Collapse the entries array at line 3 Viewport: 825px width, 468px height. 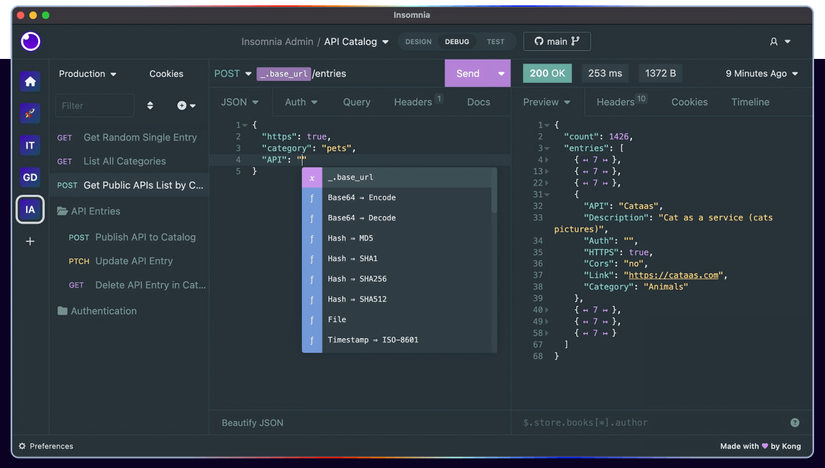click(x=547, y=148)
